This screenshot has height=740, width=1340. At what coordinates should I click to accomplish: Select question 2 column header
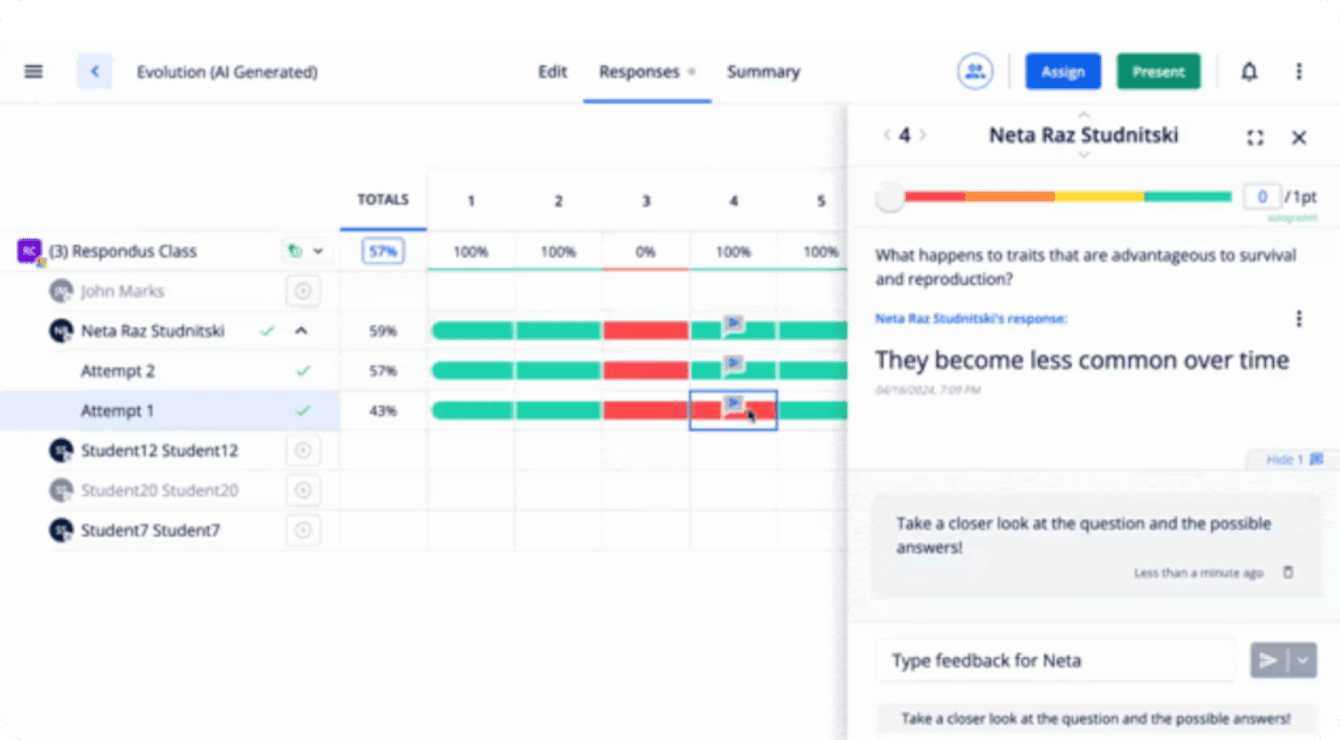558,201
